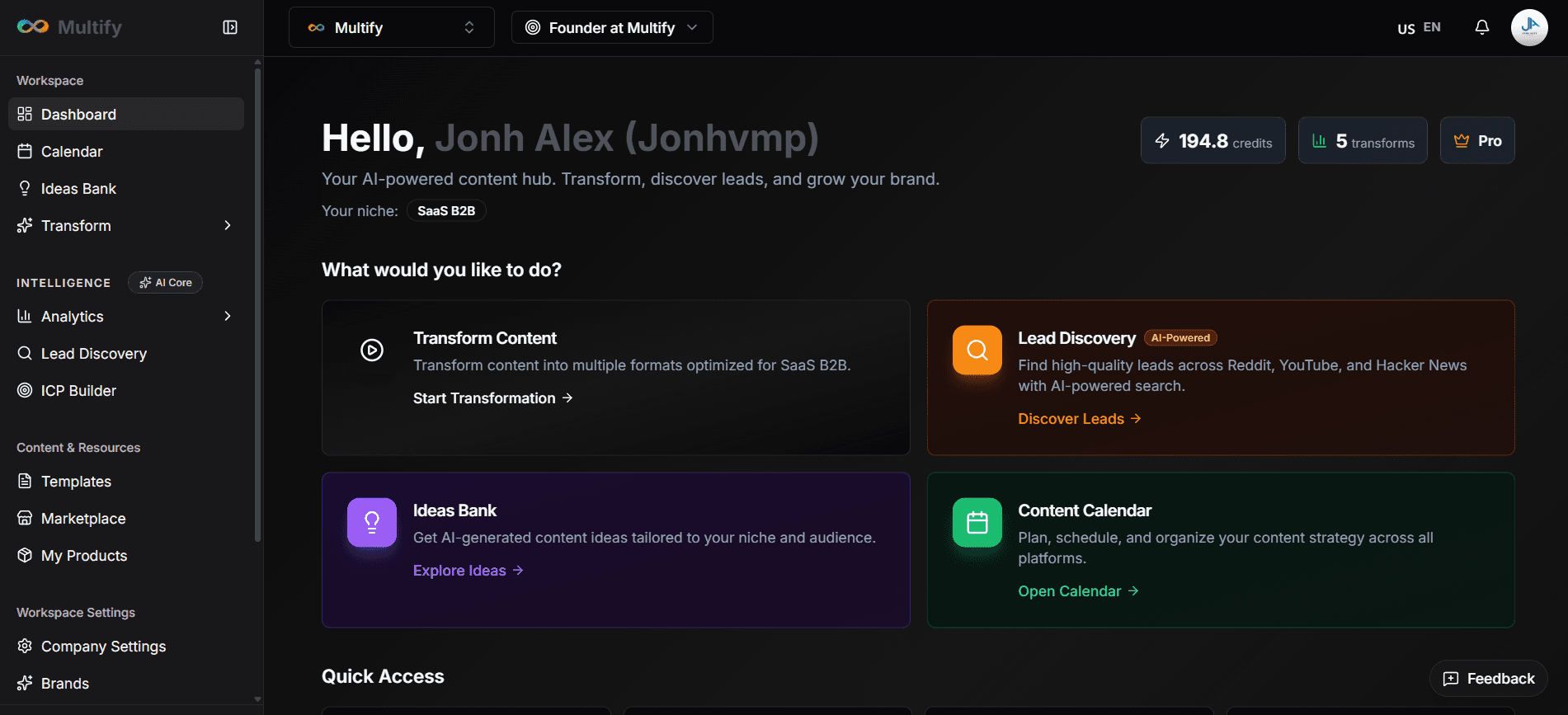Viewport: 1568px width, 715px height.
Task: Click the sidebar scroll down arrow
Action: point(257,699)
